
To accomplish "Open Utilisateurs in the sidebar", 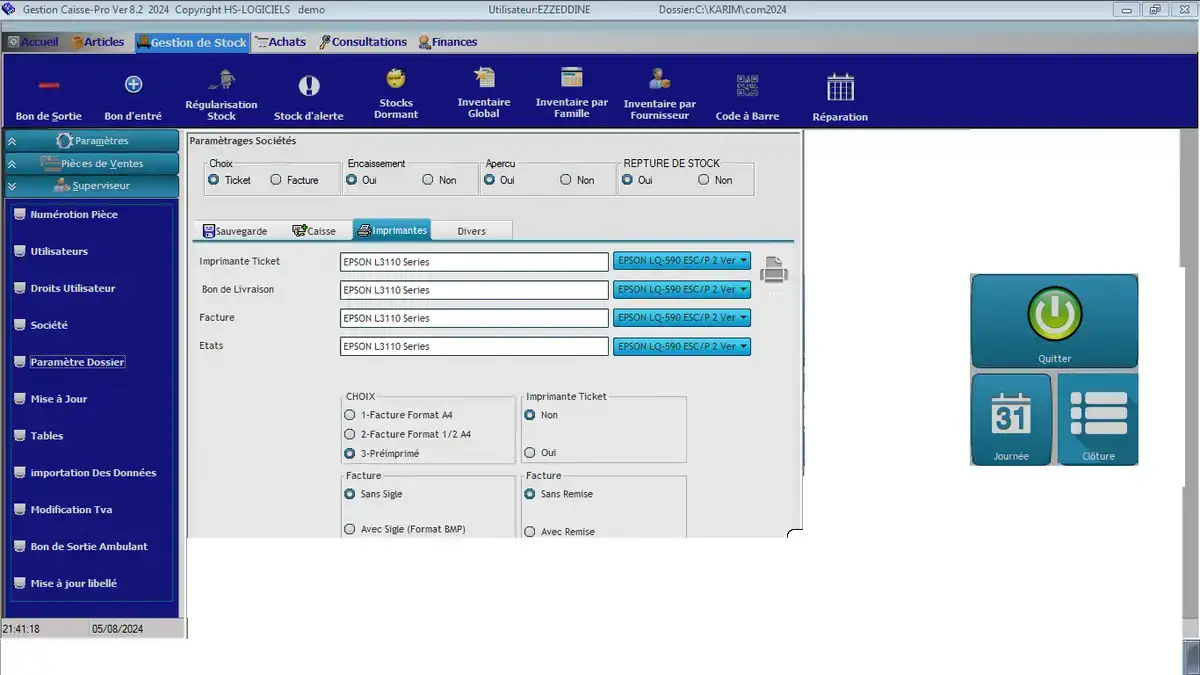I will (59, 252).
